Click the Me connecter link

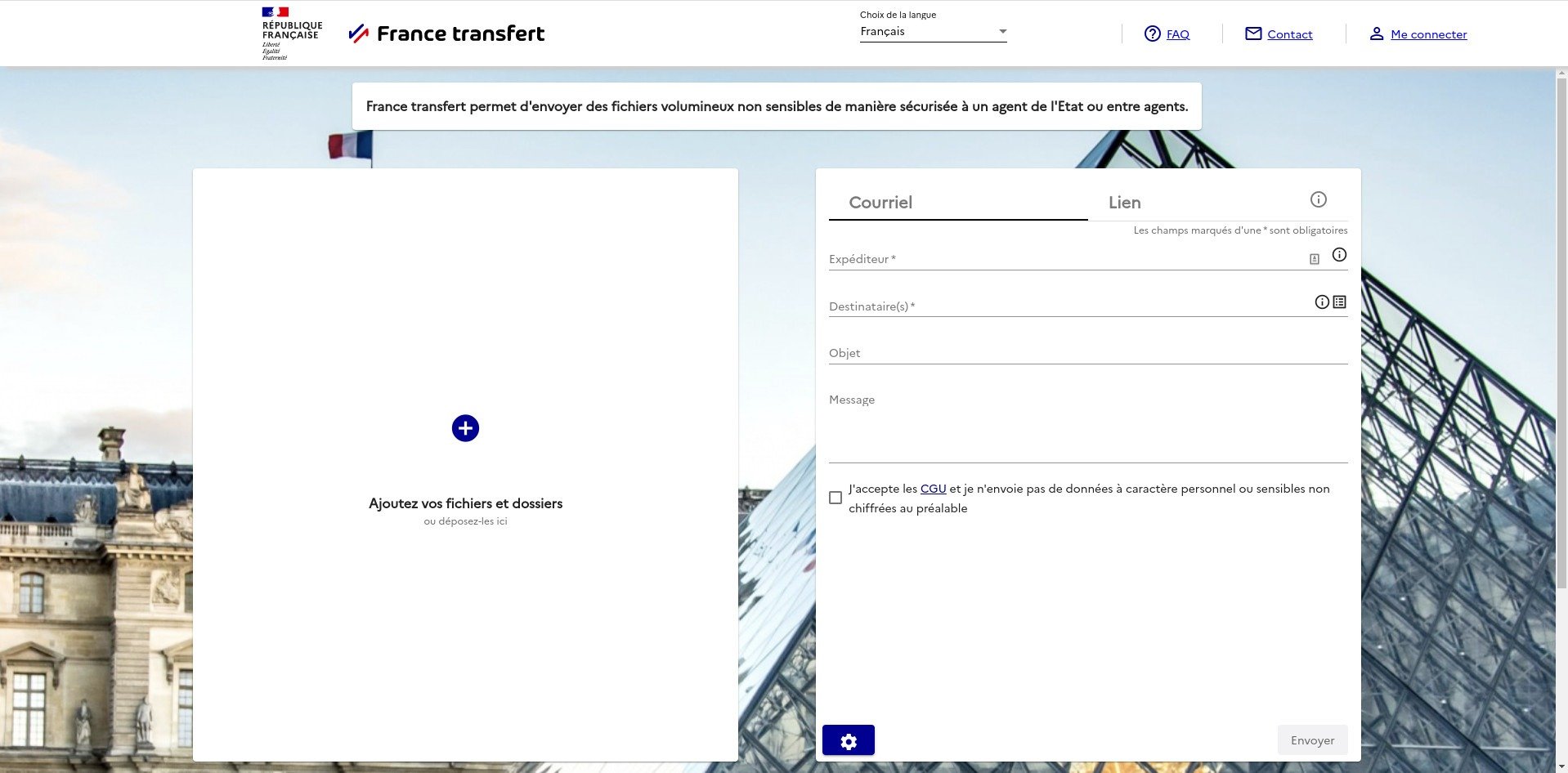[x=1429, y=34]
